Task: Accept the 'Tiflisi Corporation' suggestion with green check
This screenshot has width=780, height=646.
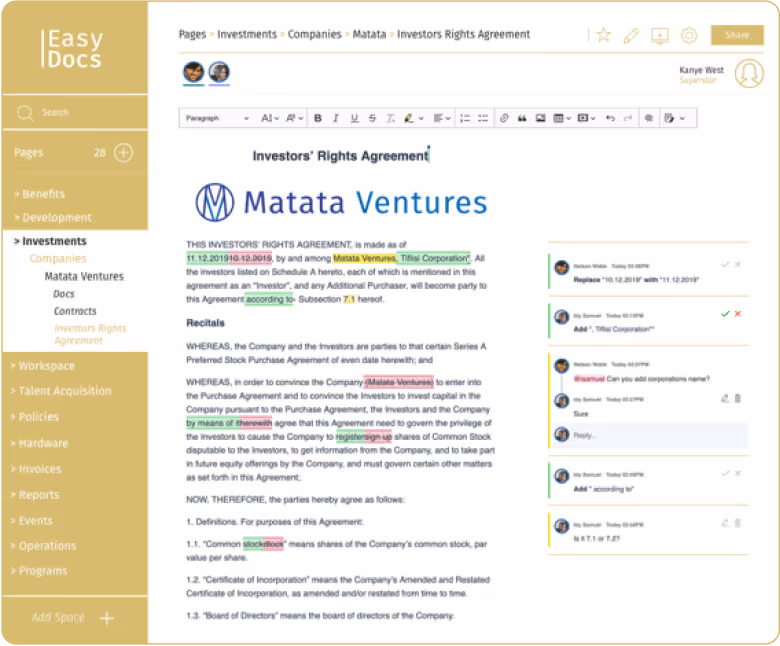Action: pos(725,314)
